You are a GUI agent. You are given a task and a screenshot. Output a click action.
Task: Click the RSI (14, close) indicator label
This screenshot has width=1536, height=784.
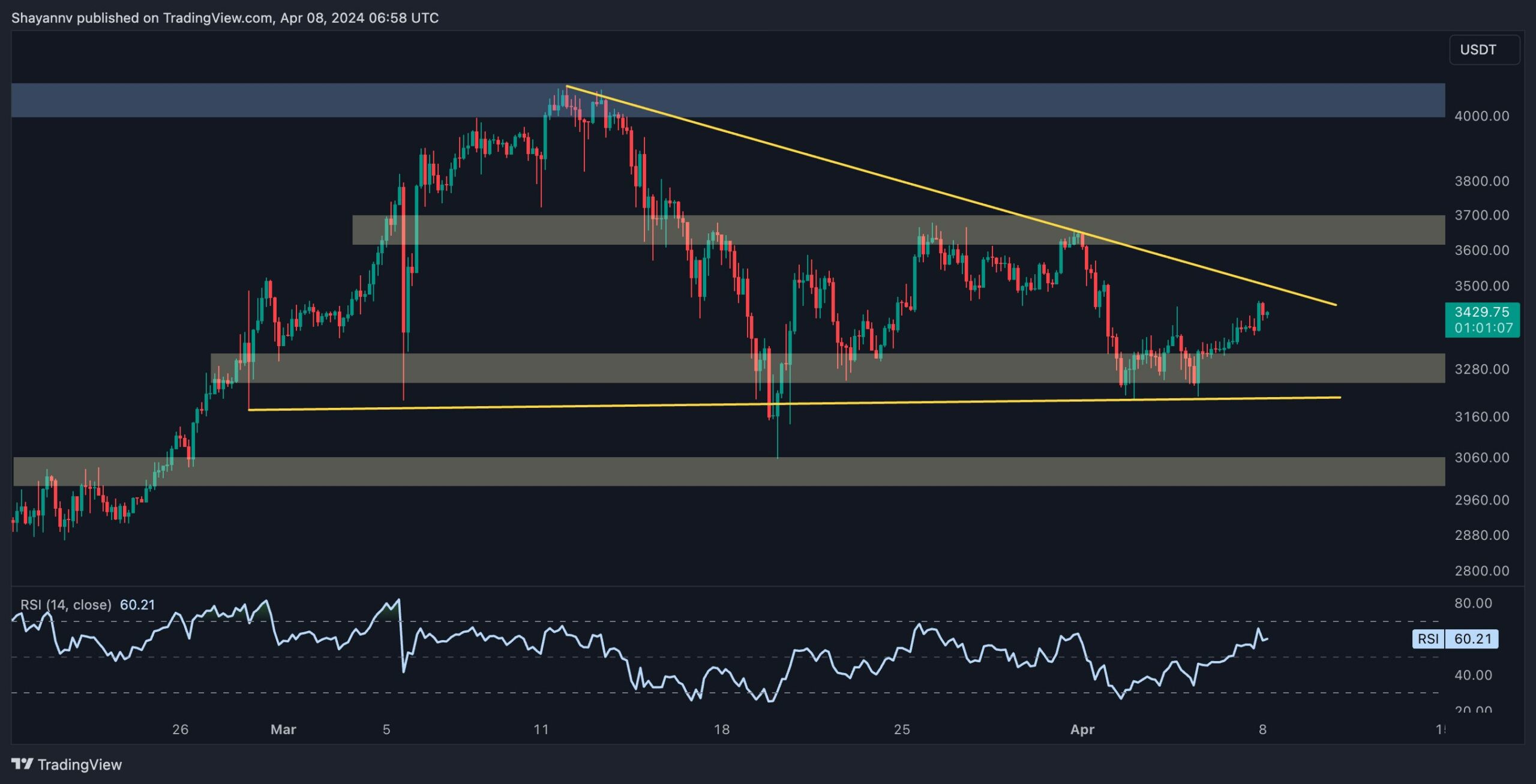(66, 605)
